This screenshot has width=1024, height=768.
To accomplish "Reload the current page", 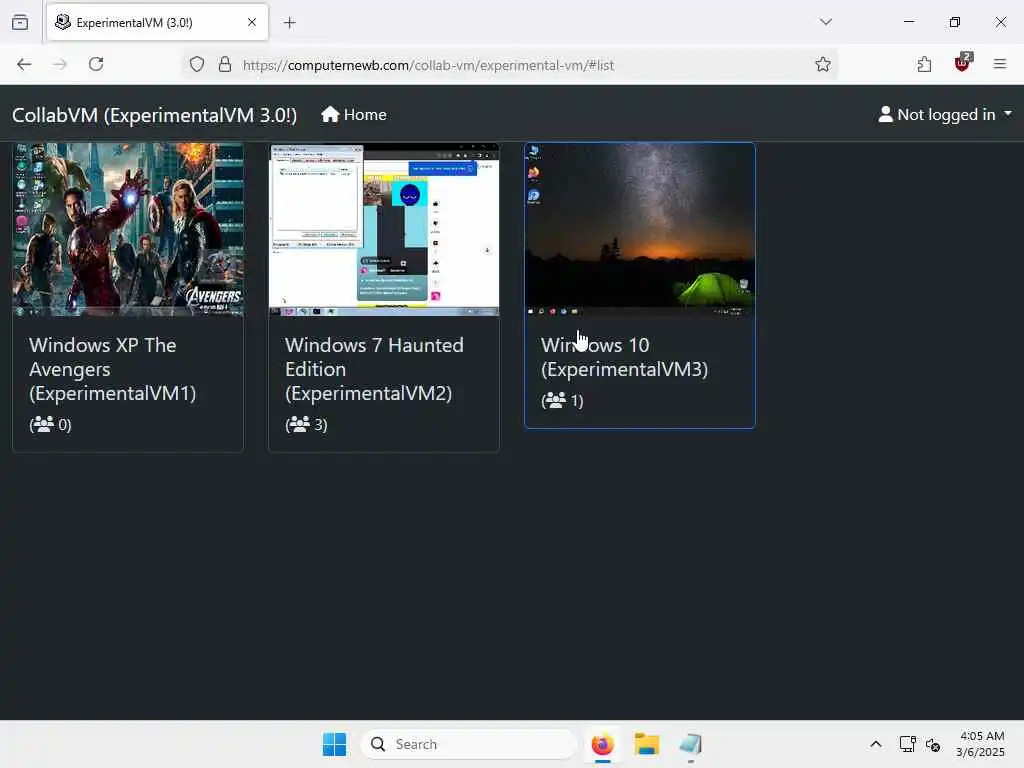I will point(96,64).
